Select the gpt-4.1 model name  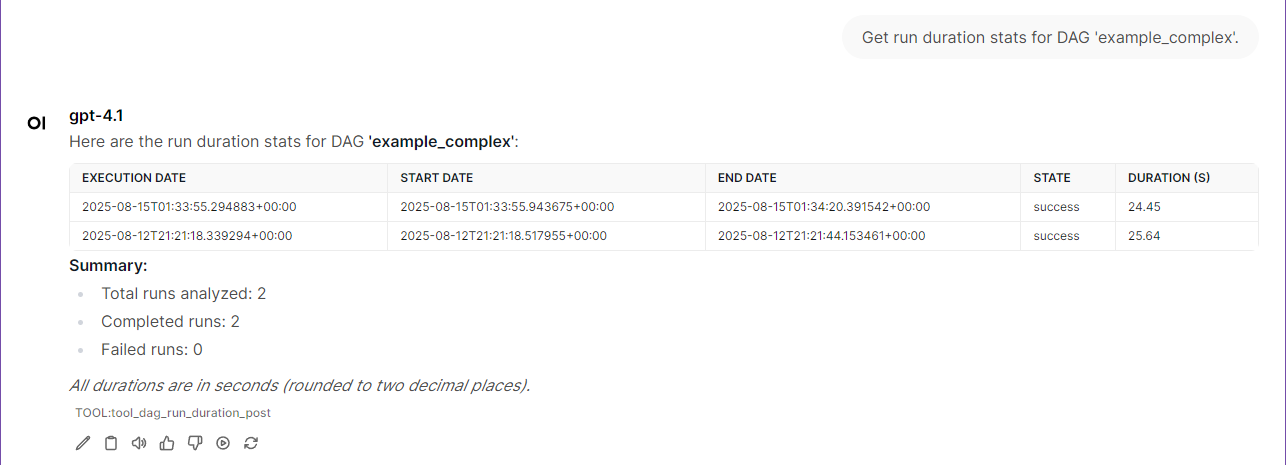[96, 115]
